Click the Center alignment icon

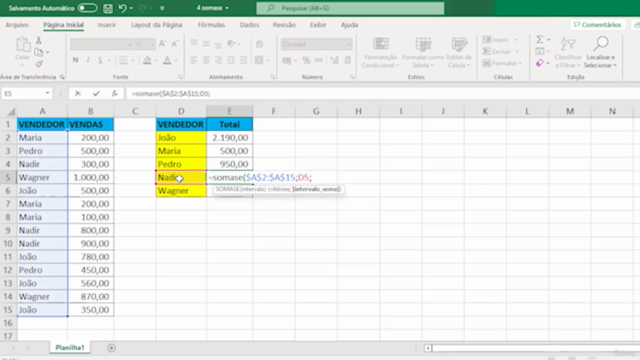[206, 60]
